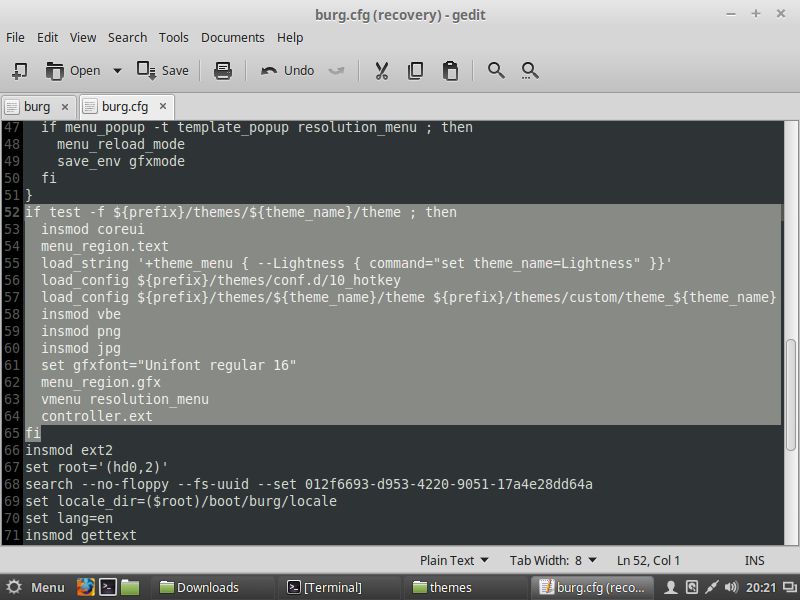Click the vertical scrollbar handle
800x600 pixels.
791,395
